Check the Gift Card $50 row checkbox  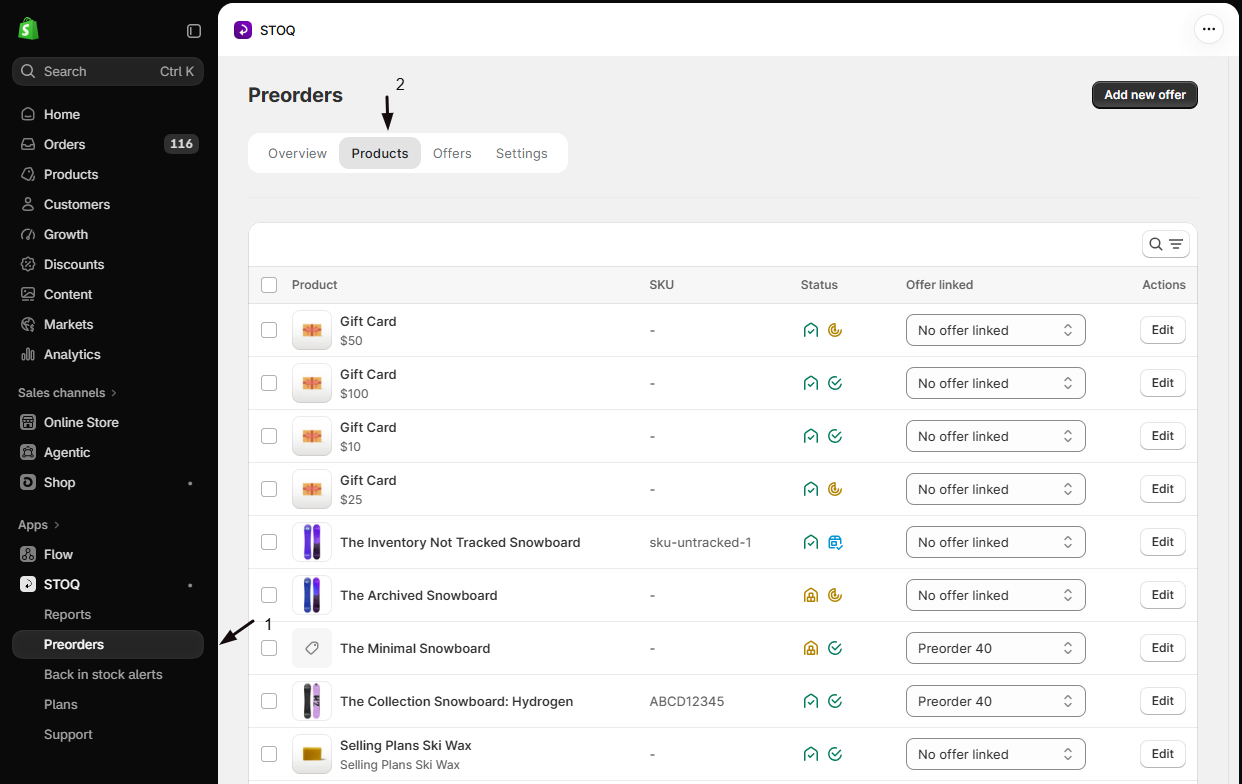pyautogui.click(x=269, y=330)
